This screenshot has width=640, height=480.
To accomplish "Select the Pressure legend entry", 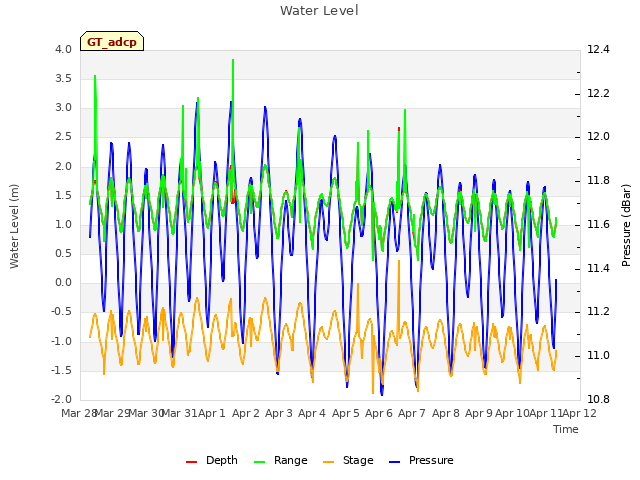I will (x=421, y=460).
